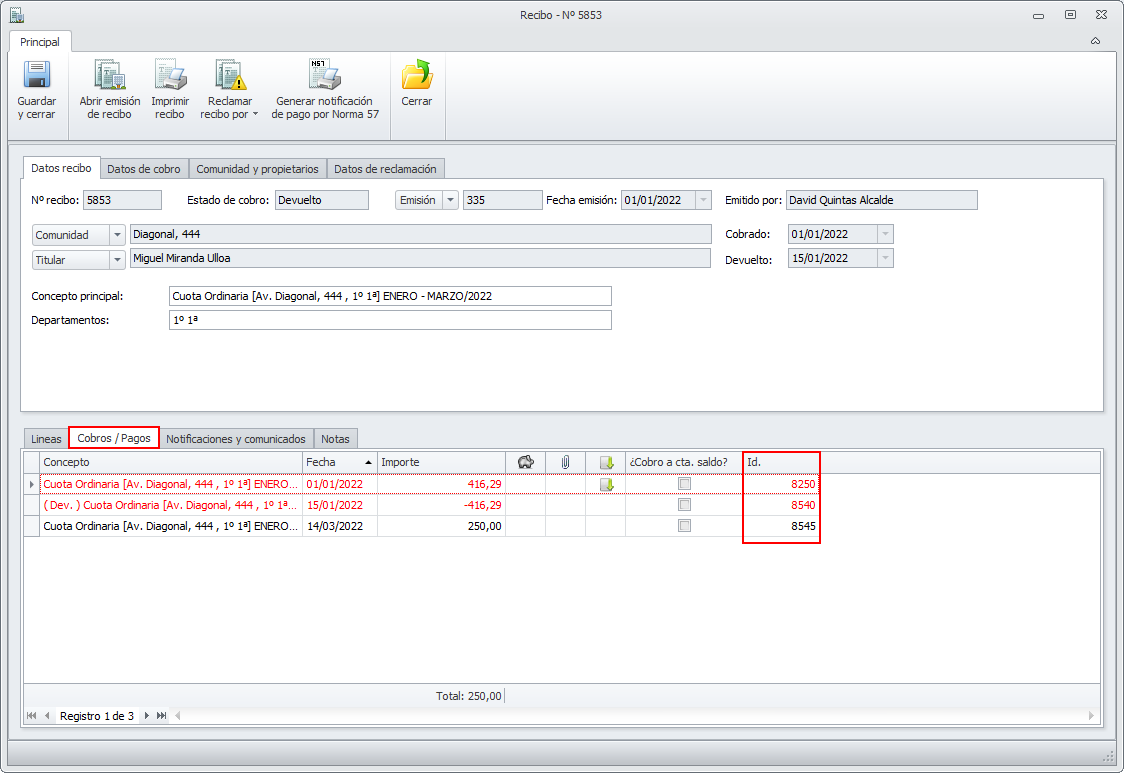Go to last record in navigator
Screen dimensions: 1124x773
pos(162,716)
